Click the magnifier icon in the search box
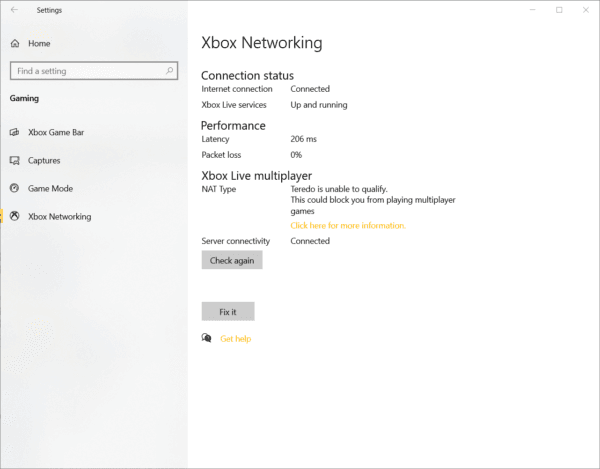Image resolution: width=600 pixels, height=469 pixels. tap(171, 71)
